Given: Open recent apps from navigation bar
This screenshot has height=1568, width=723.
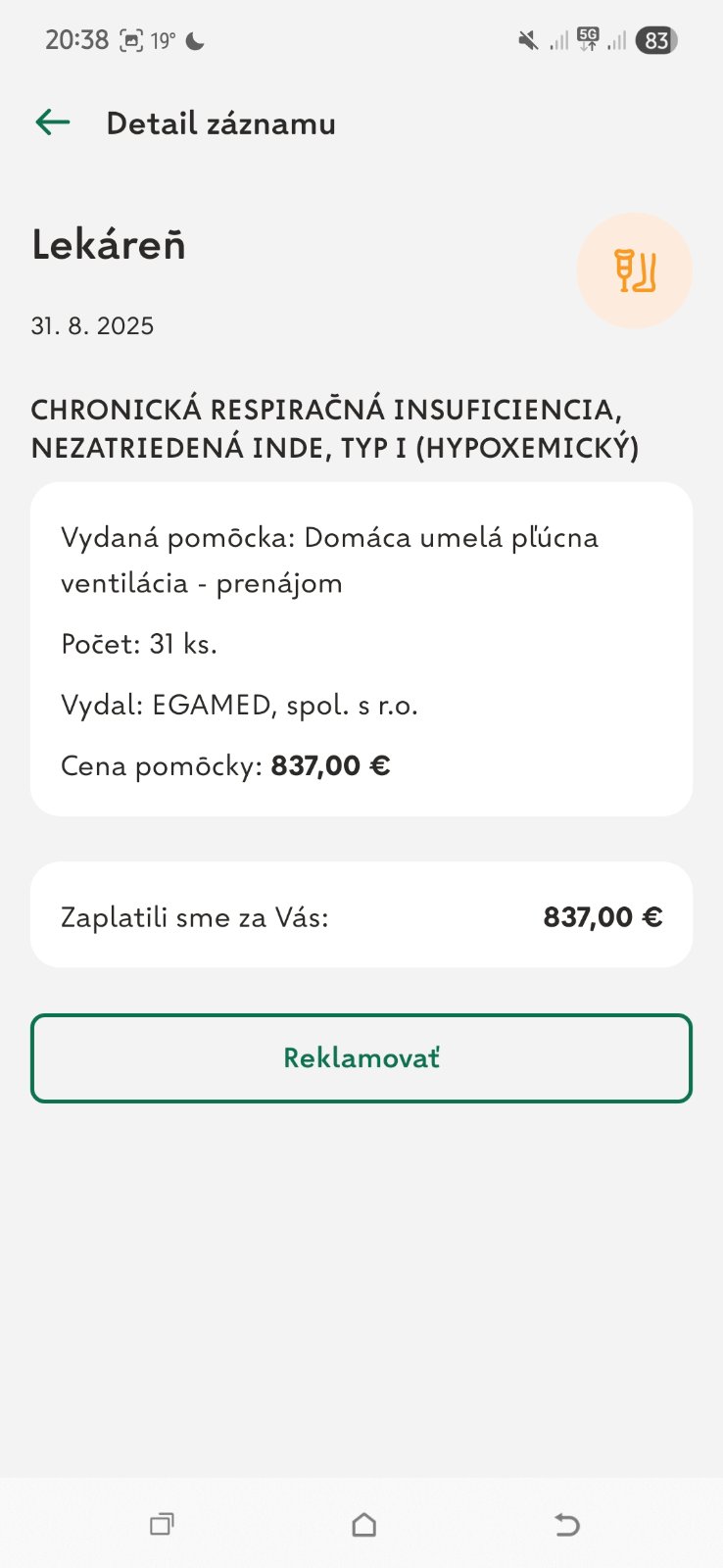Looking at the screenshot, I should coord(162,1524).
